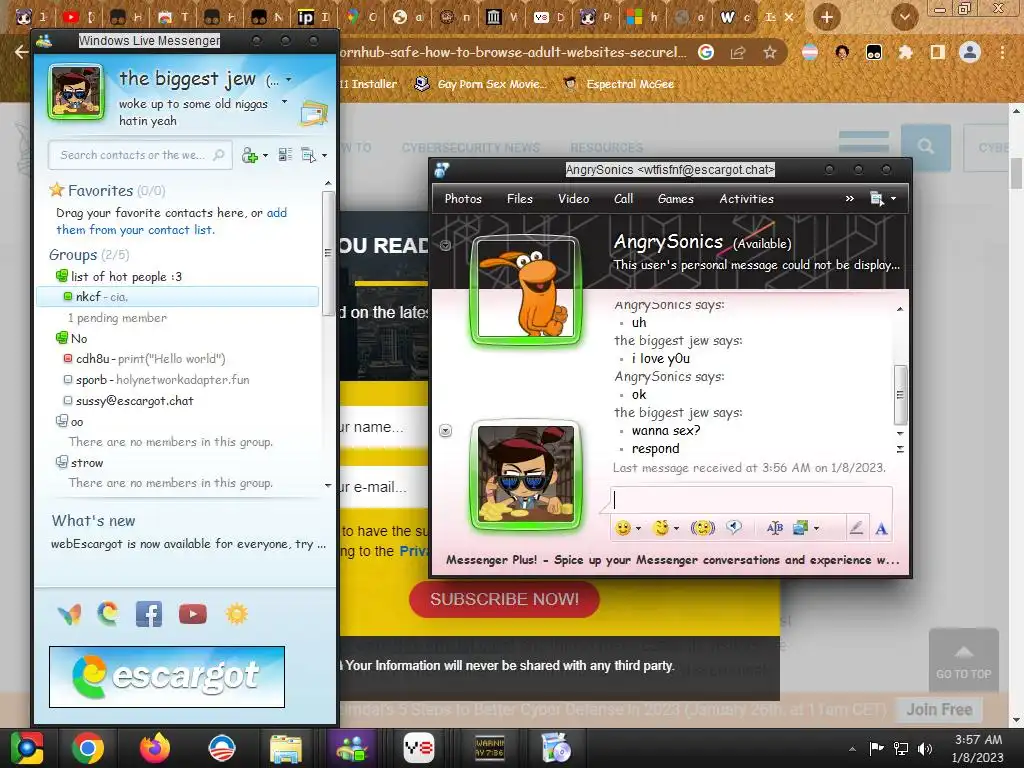This screenshot has width=1024, height=768.
Task: Expand chat toolbar overflow chevron
Action: (x=850, y=199)
